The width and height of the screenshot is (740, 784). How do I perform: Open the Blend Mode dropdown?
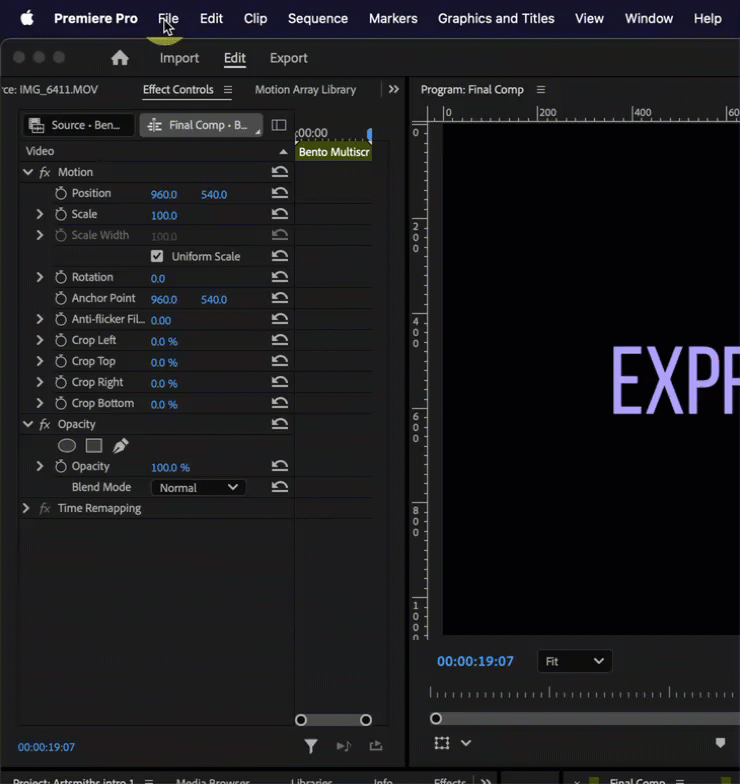coord(198,488)
